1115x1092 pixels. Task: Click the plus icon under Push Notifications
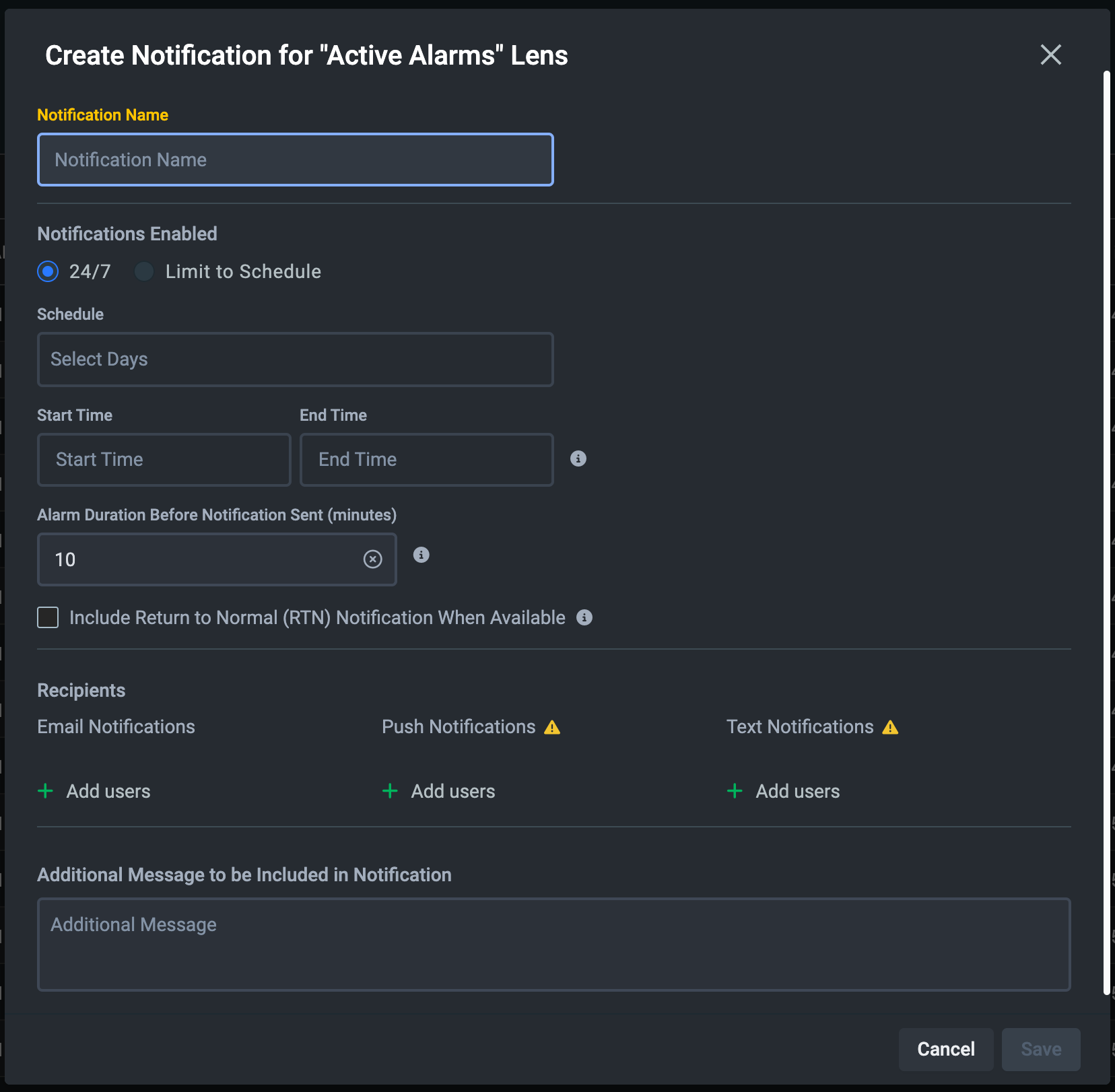390,790
